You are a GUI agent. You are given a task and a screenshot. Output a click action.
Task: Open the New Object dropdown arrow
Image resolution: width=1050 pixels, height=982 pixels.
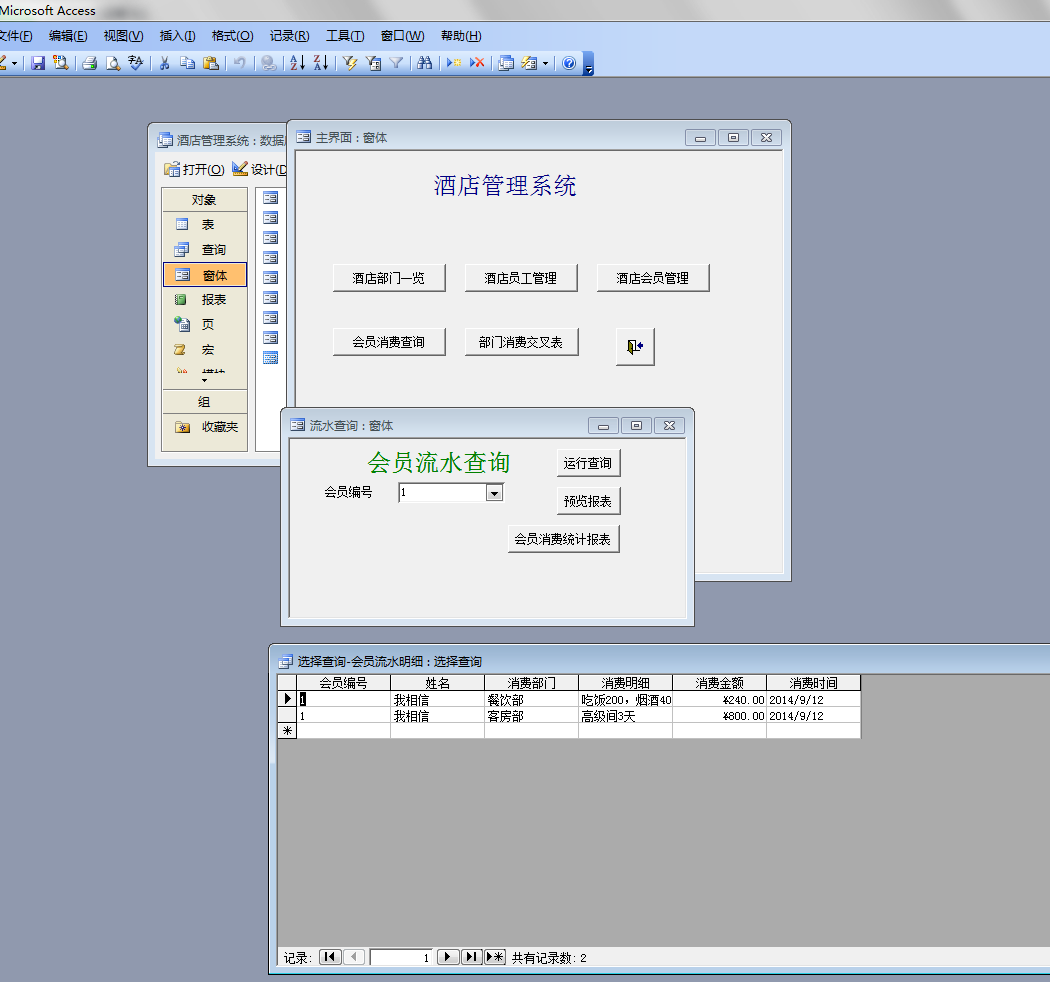click(x=545, y=64)
